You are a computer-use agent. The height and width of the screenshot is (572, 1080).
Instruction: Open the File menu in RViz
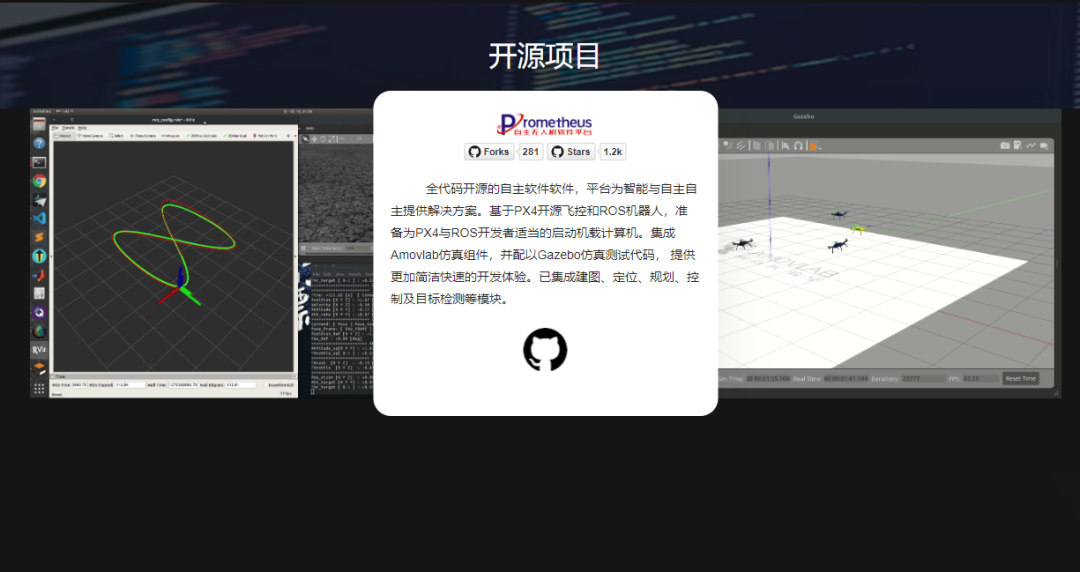(56, 128)
